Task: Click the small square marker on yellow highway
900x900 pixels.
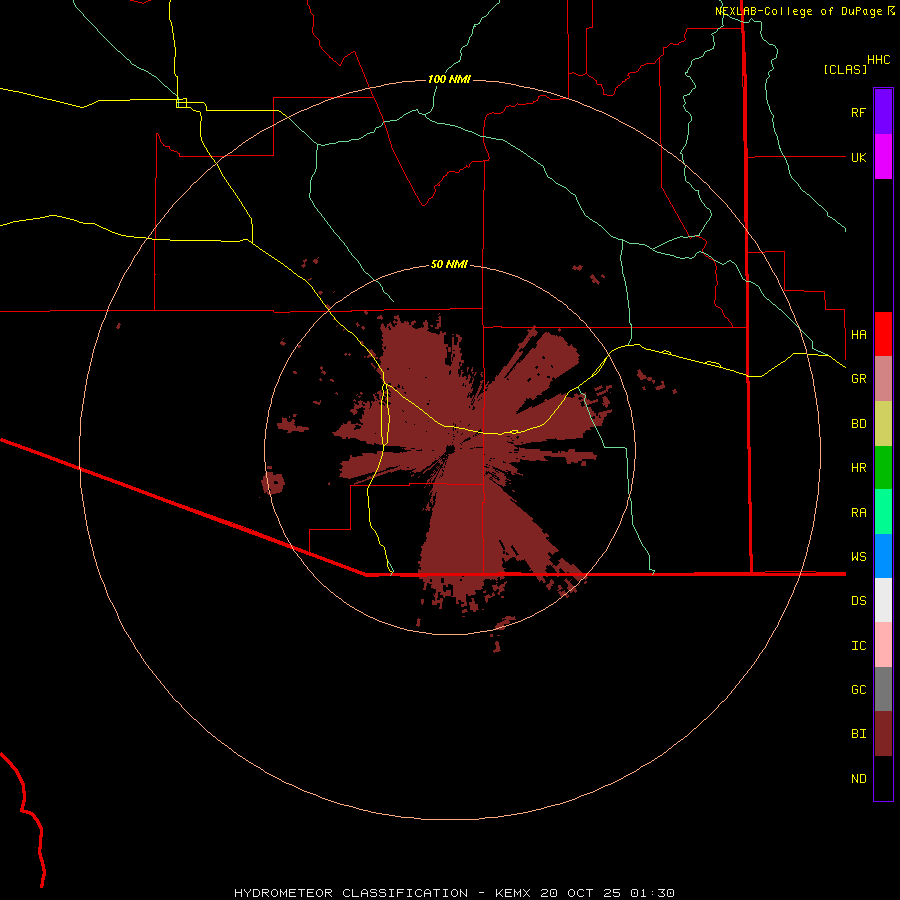Action: pos(181,103)
